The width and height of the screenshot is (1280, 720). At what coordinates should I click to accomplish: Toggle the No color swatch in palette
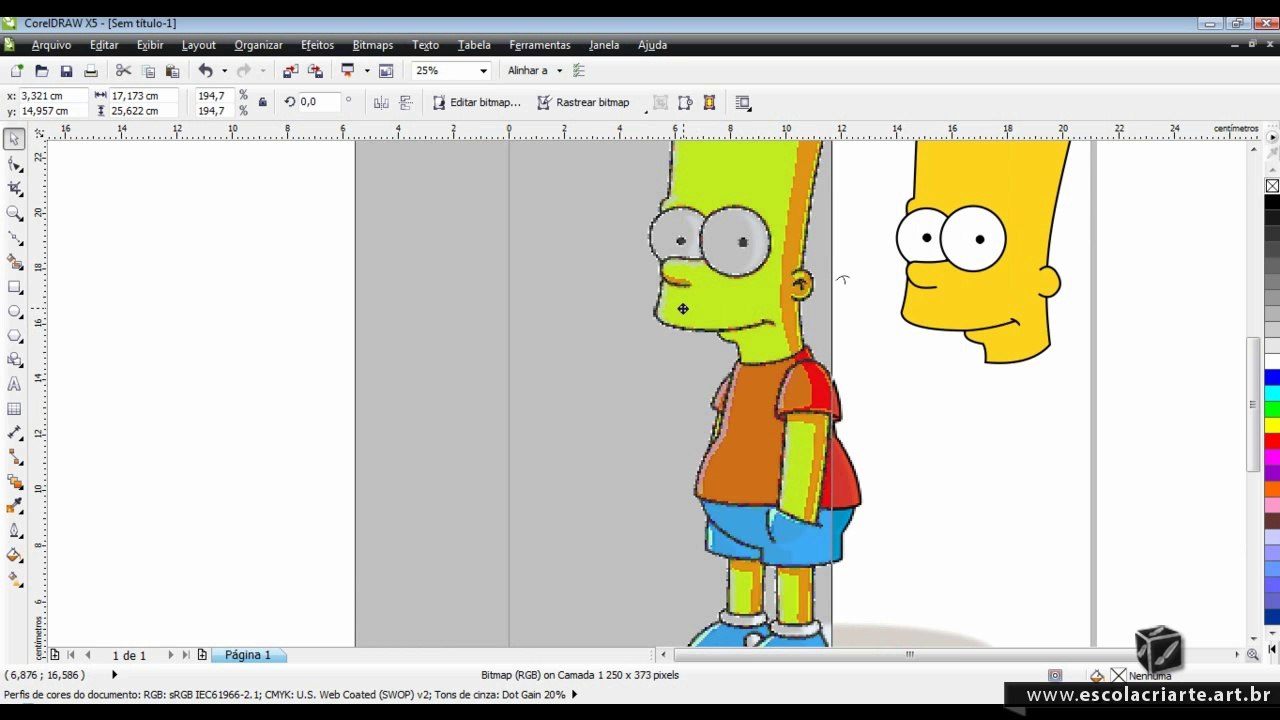(x=1272, y=186)
